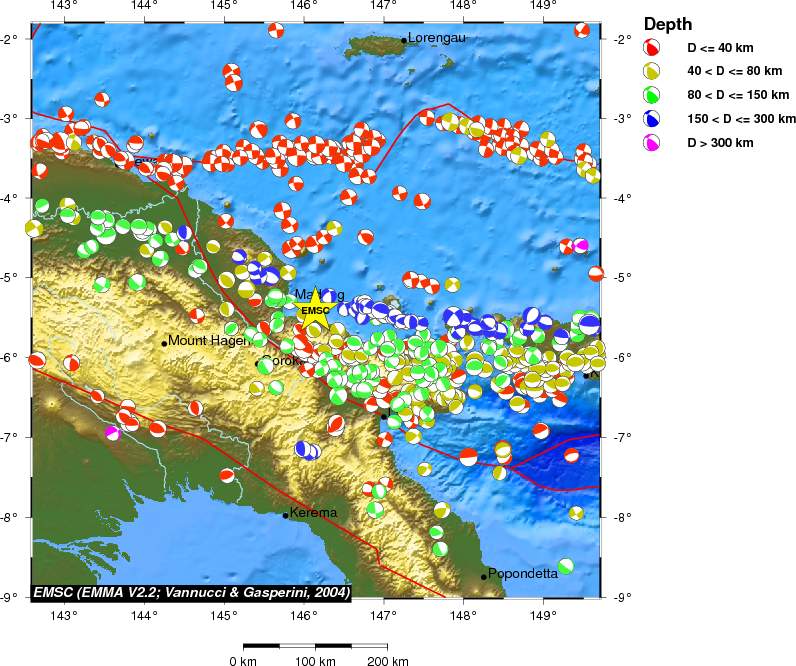Click the 'Popondetta' city label

[x=523, y=574]
